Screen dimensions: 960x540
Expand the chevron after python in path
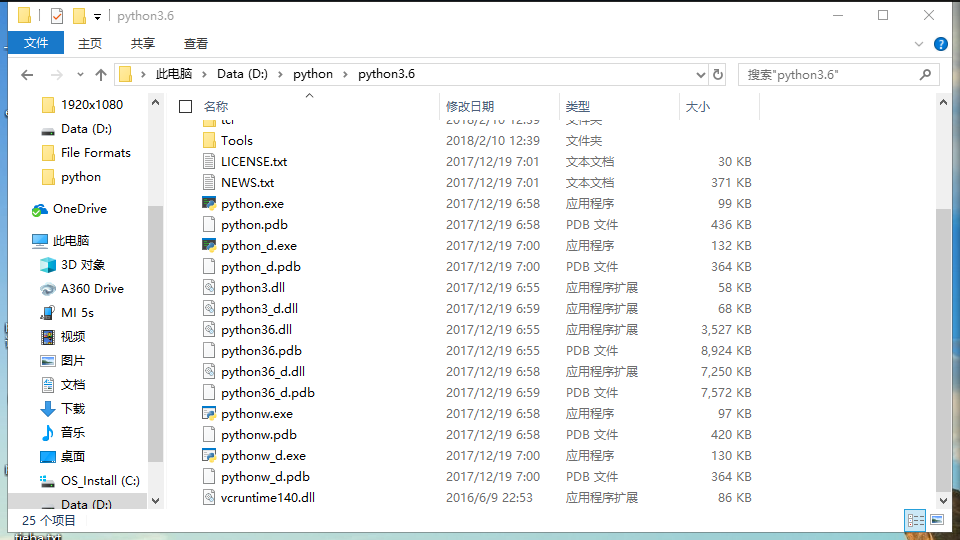pyautogui.click(x=345, y=74)
